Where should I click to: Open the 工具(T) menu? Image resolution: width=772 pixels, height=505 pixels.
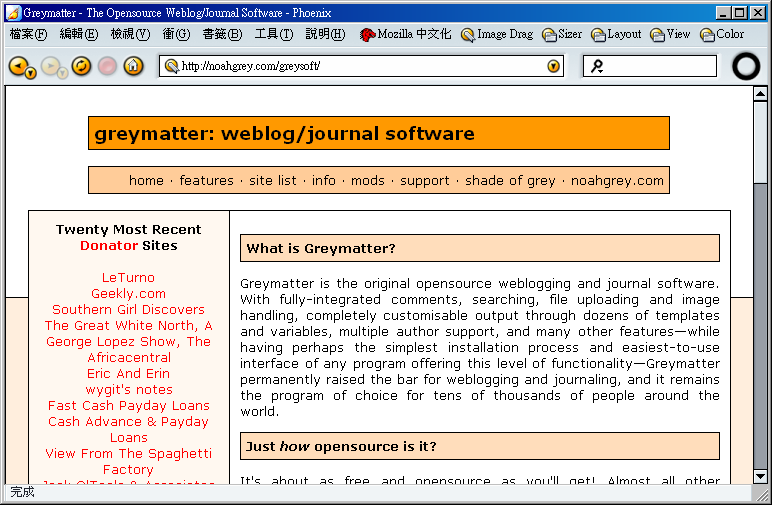pos(274,34)
